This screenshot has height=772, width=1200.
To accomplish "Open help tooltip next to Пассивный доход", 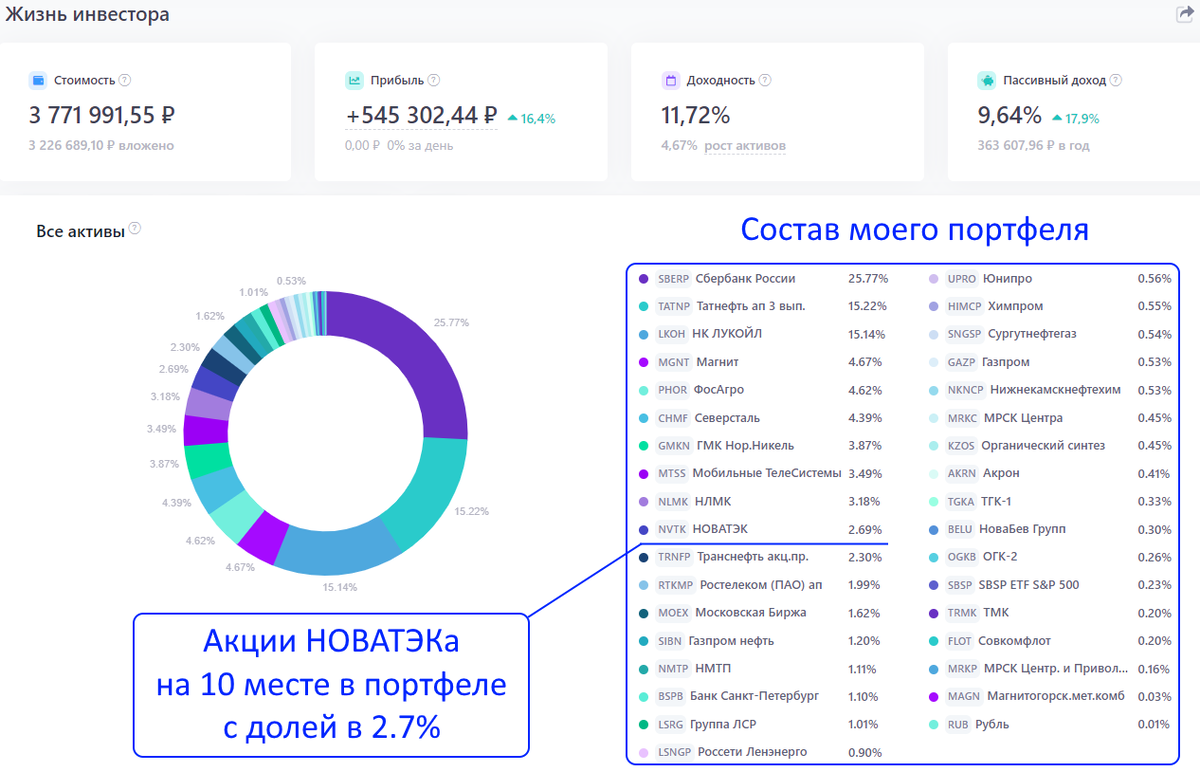I will click(x=1116, y=80).
